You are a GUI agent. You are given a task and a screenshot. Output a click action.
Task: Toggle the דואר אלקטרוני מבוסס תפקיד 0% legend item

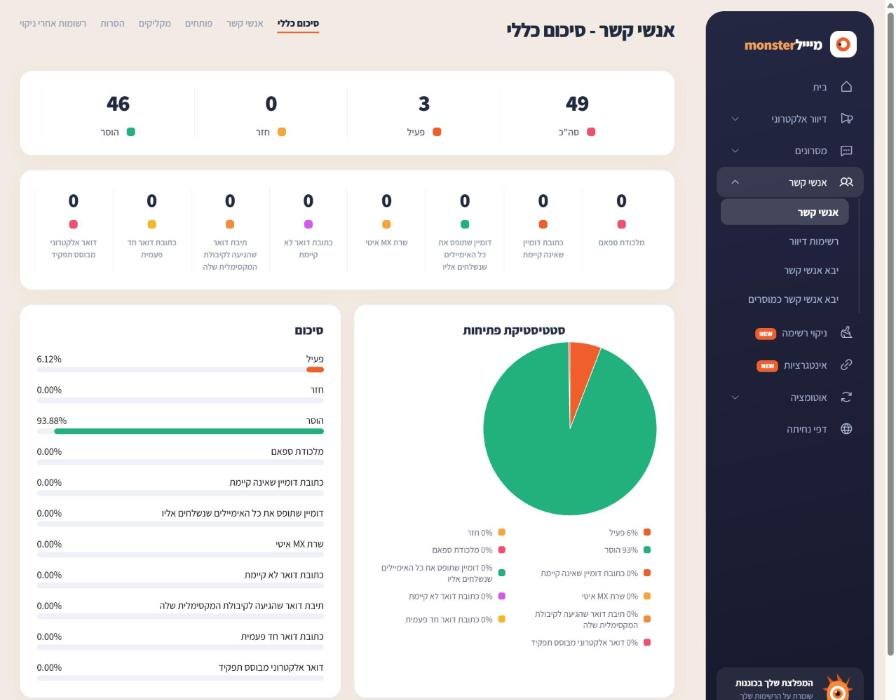click(591, 642)
